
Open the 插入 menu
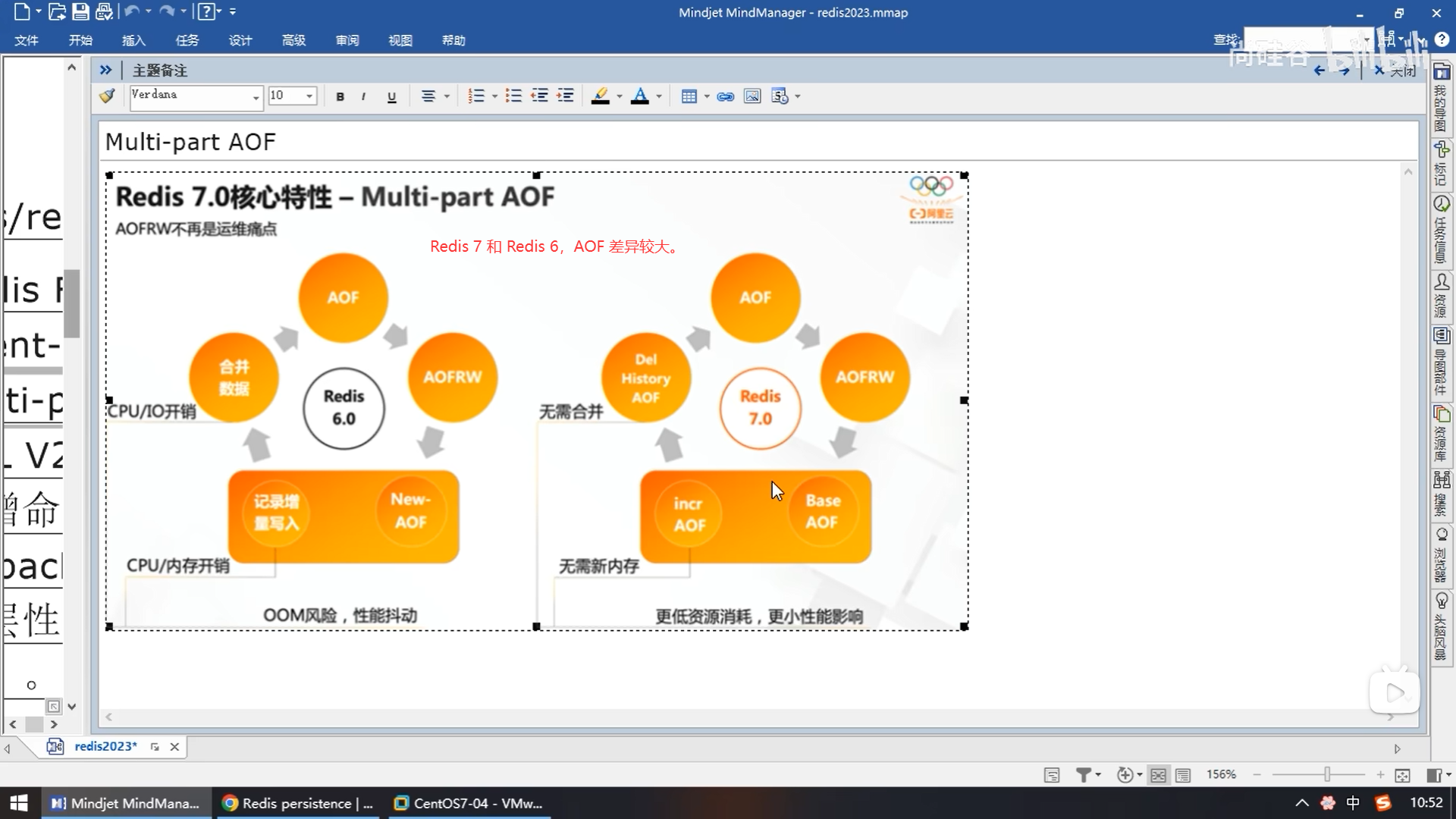[x=133, y=40]
